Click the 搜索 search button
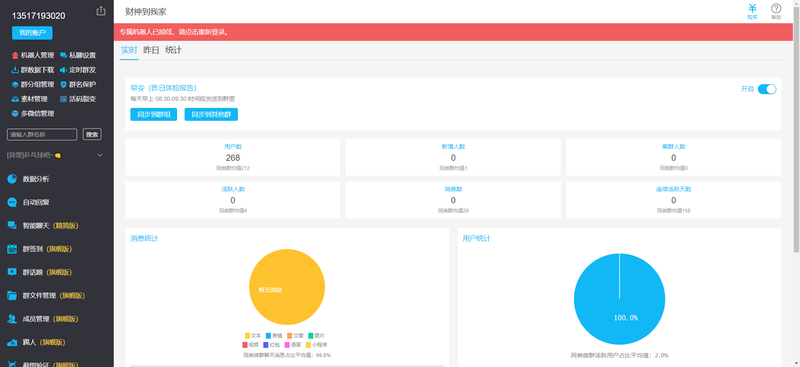Image resolution: width=800 pixels, height=367 pixels. [x=92, y=135]
